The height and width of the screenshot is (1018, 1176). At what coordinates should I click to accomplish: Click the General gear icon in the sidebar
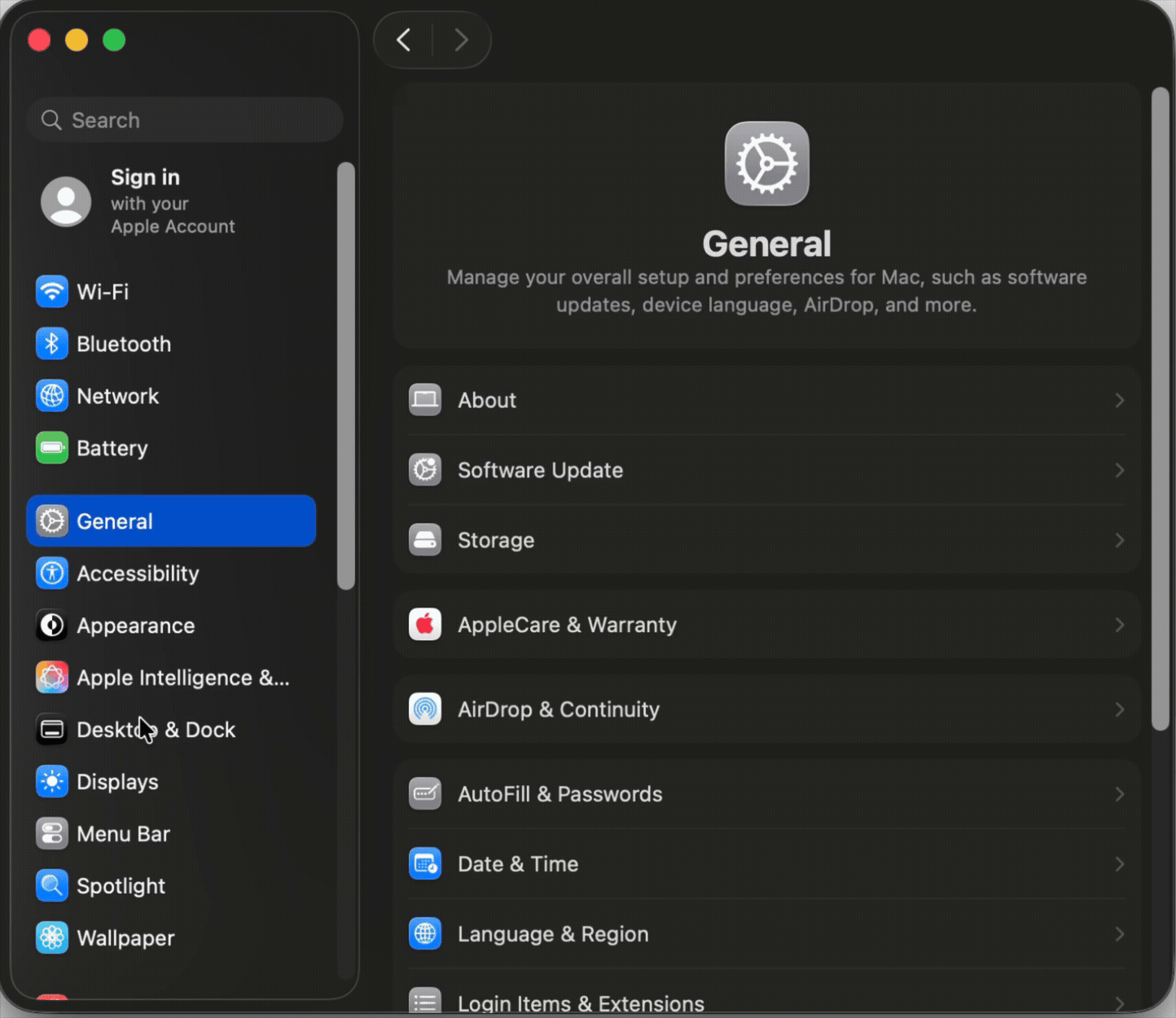pos(52,521)
